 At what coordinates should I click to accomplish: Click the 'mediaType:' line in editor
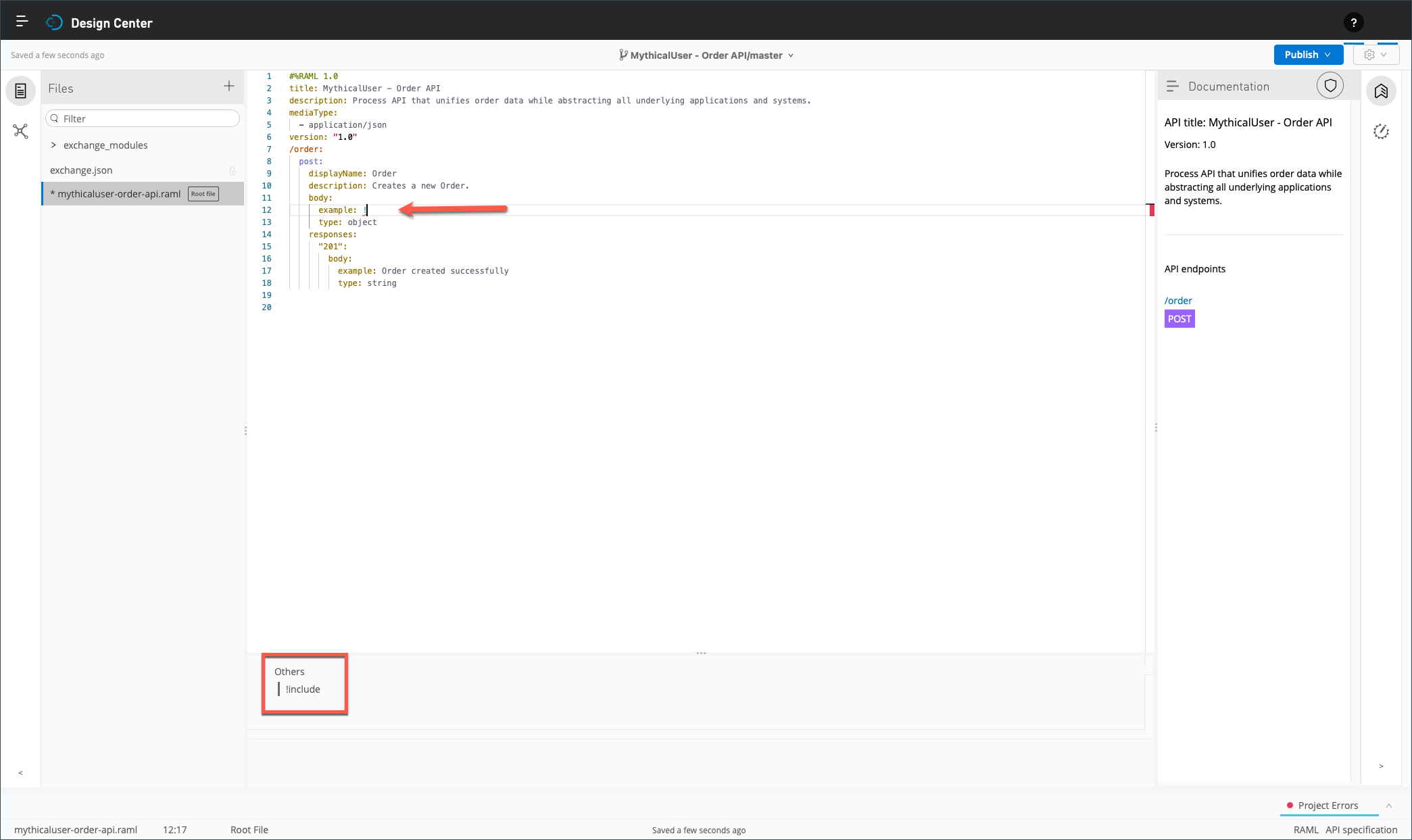coord(313,113)
